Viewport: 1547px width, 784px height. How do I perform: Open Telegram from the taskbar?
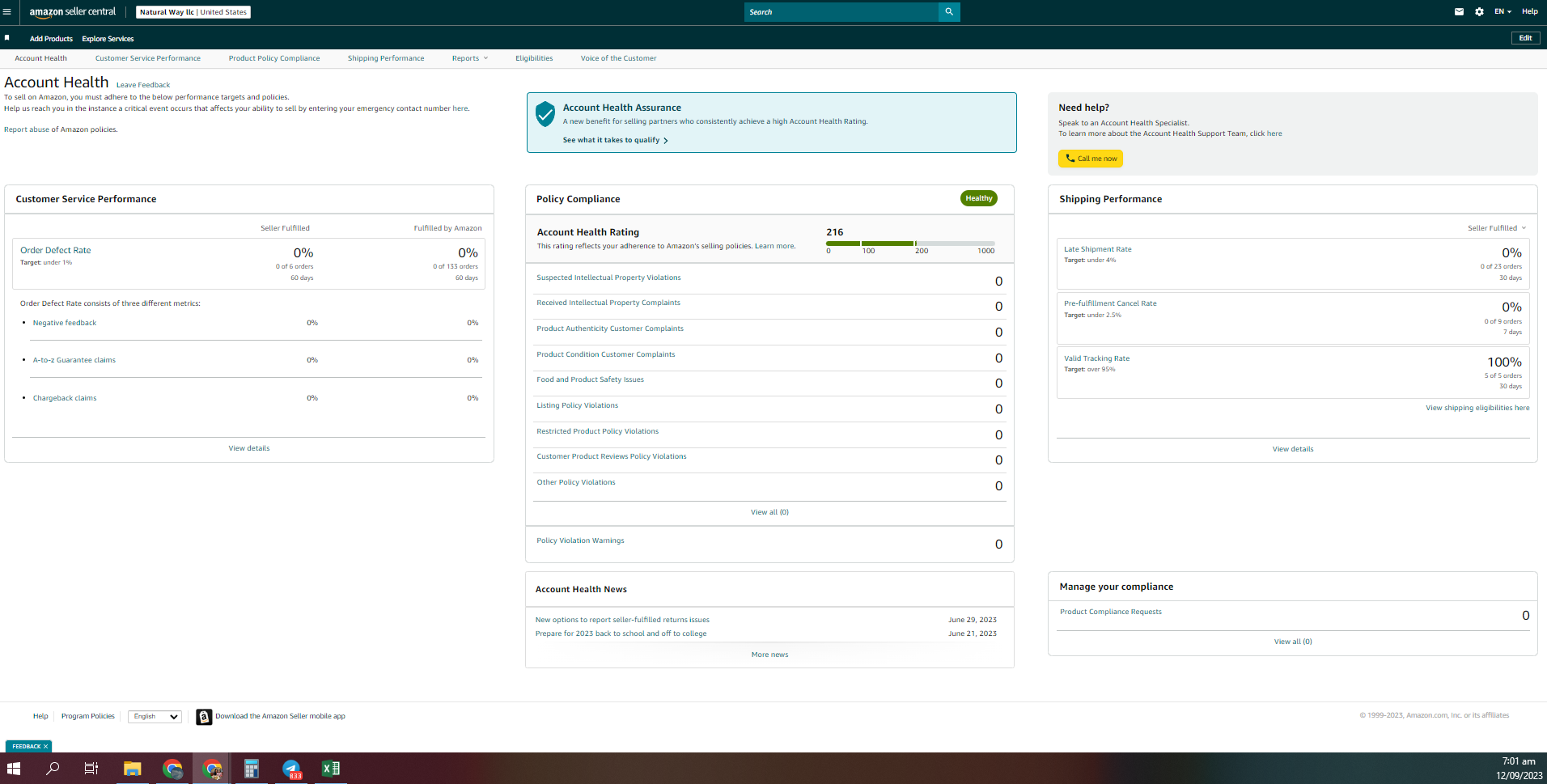click(x=291, y=769)
